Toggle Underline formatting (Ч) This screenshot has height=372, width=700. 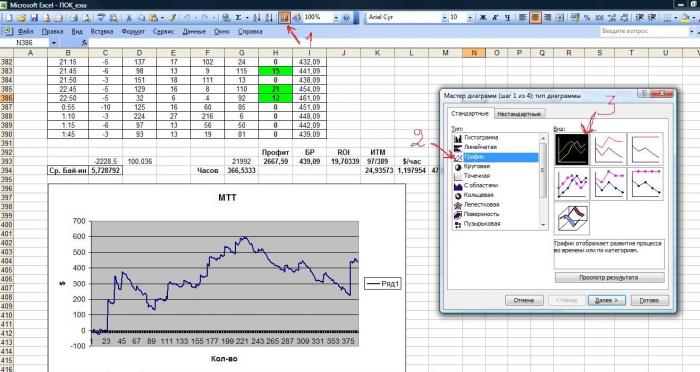[508, 18]
